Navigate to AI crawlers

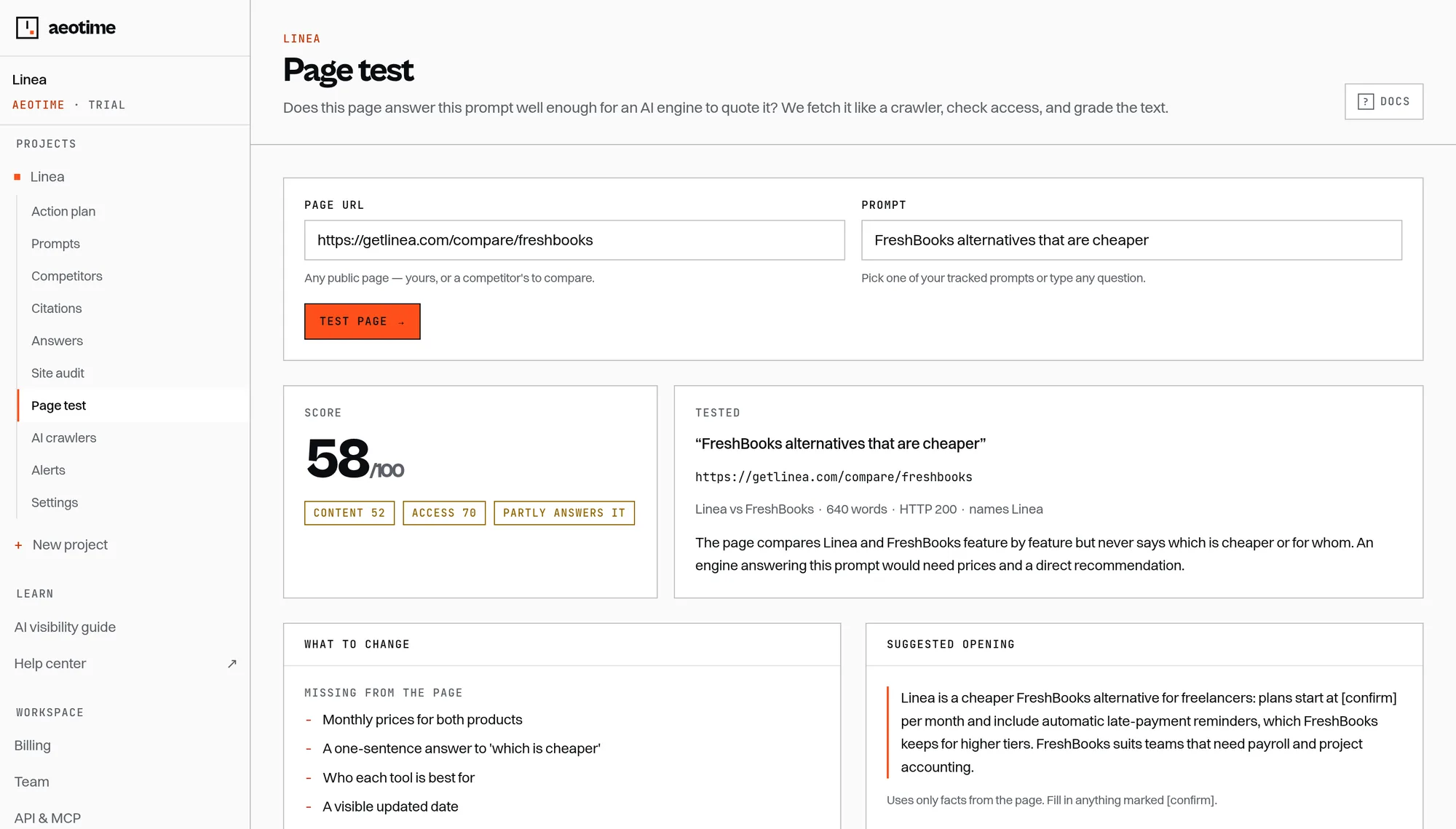64,438
